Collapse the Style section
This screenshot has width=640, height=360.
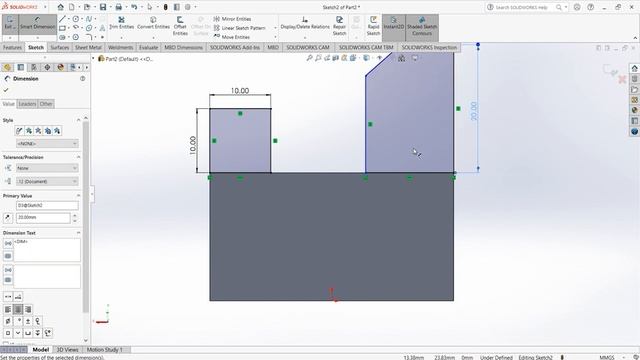[78, 120]
